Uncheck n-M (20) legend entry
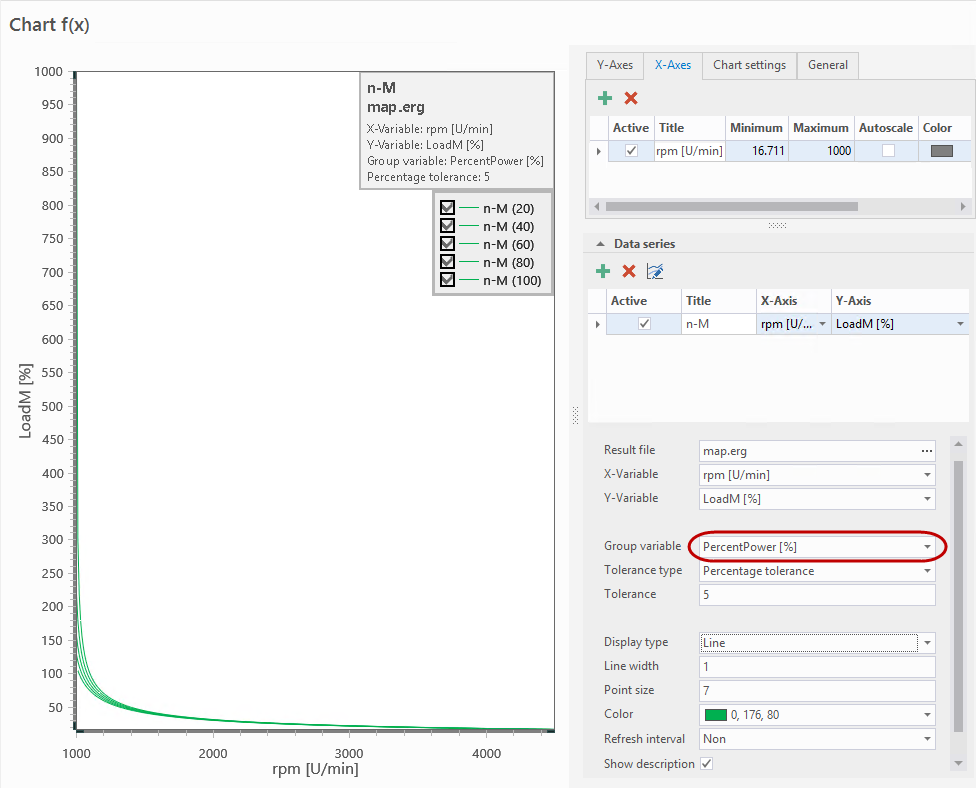The image size is (976, 788). (447, 207)
